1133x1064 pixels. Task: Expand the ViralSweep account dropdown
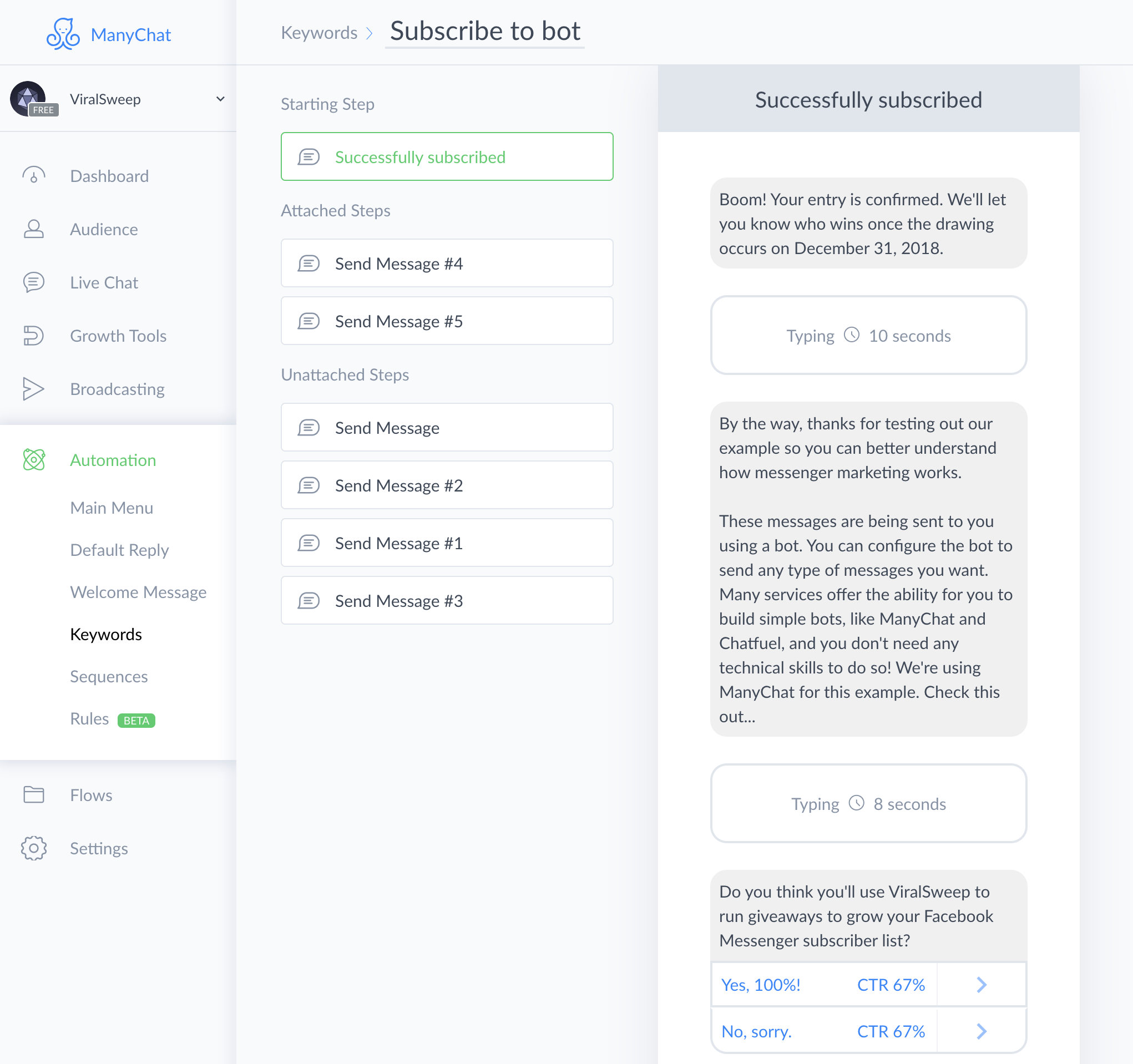[x=220, y=99]
